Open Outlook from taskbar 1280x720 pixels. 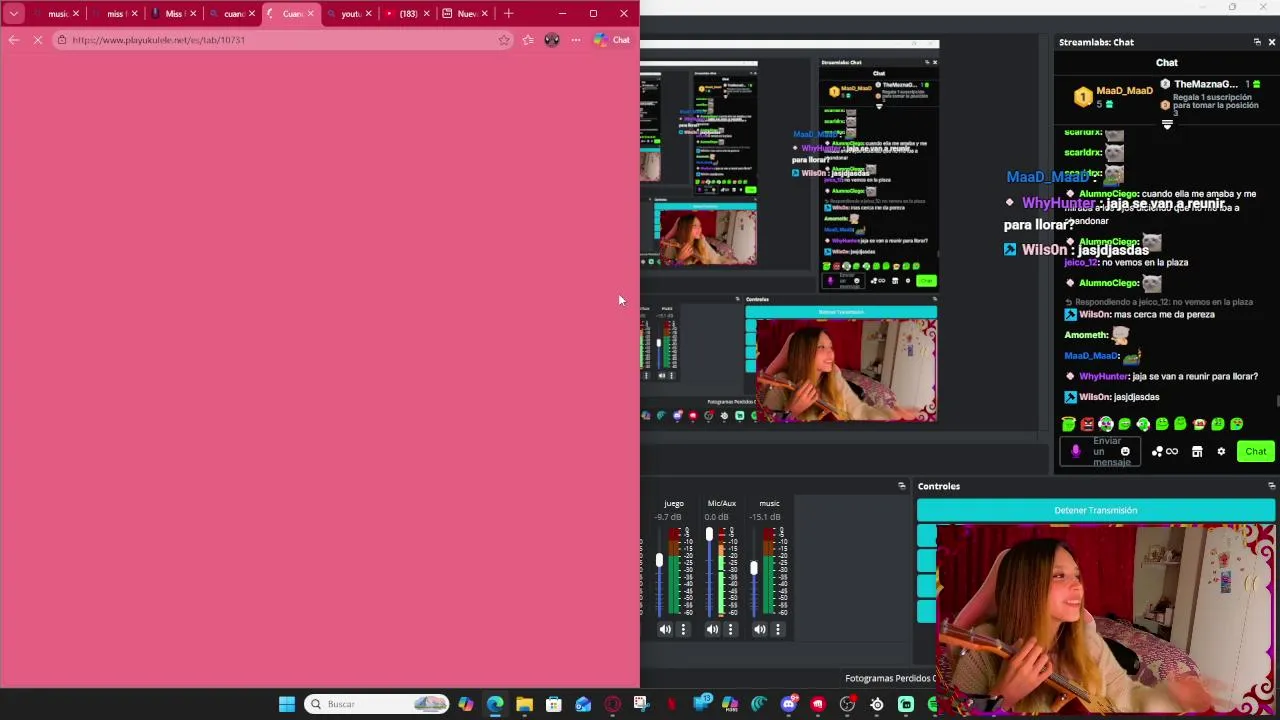click(583, 704)
